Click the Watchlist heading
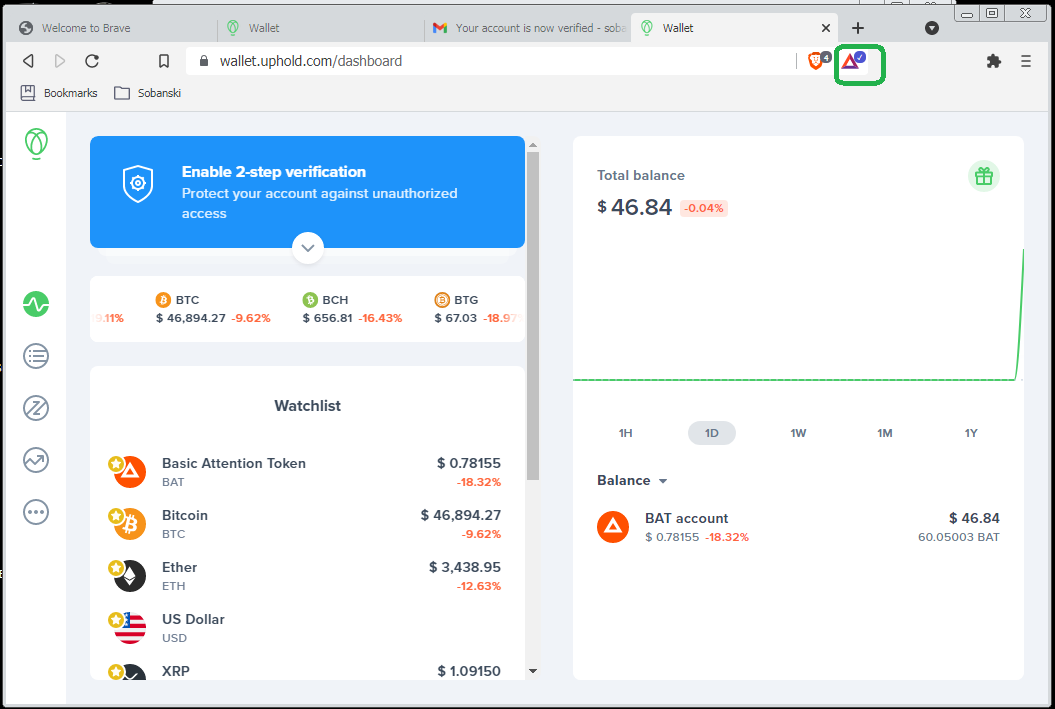1055x709 pixels. pyautogui.click(x=307, y=406)
